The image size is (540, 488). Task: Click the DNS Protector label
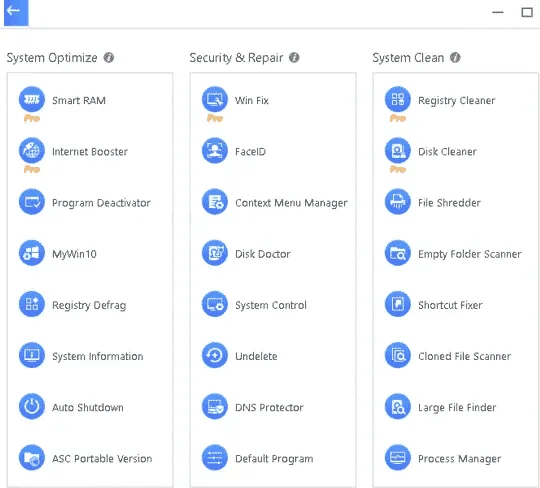[x=269, y=407]
